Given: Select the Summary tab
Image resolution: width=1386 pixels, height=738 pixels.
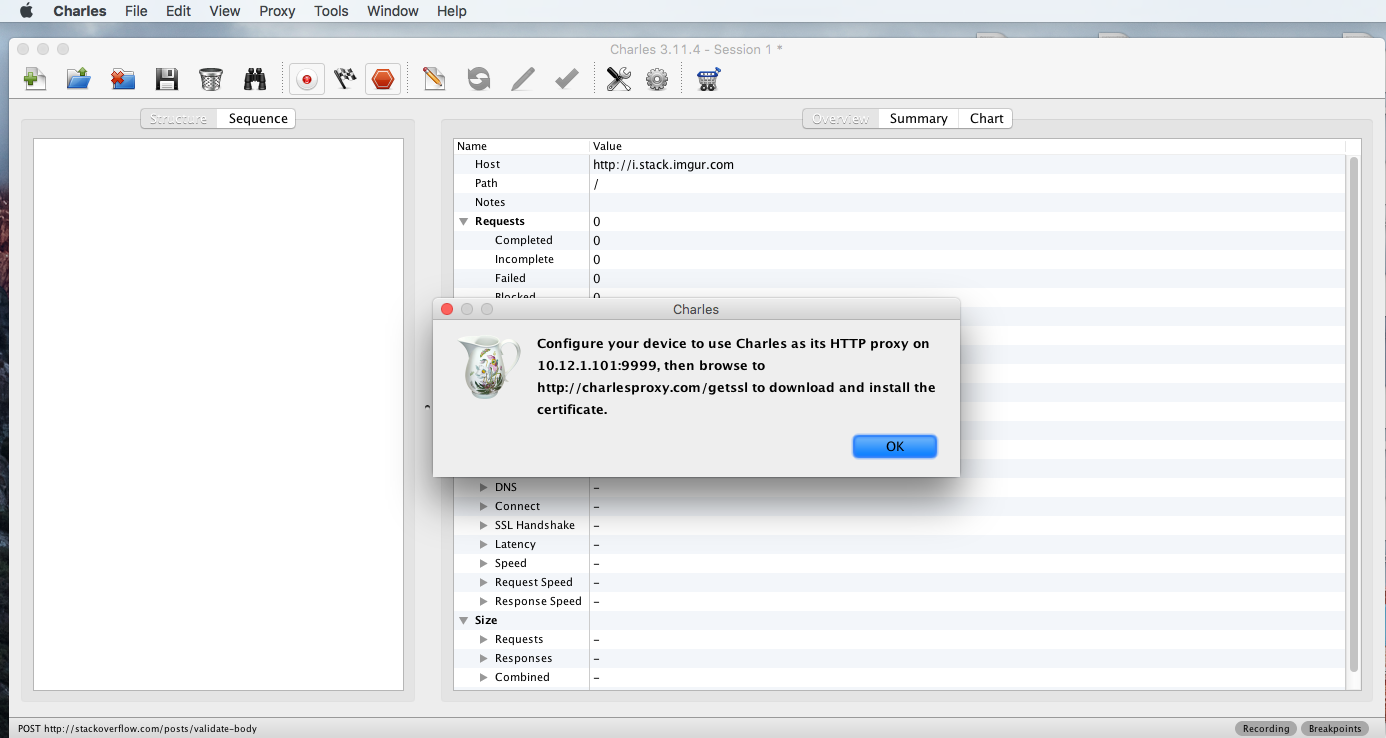Looking at the screenshot, I should [x=918, y=118].
